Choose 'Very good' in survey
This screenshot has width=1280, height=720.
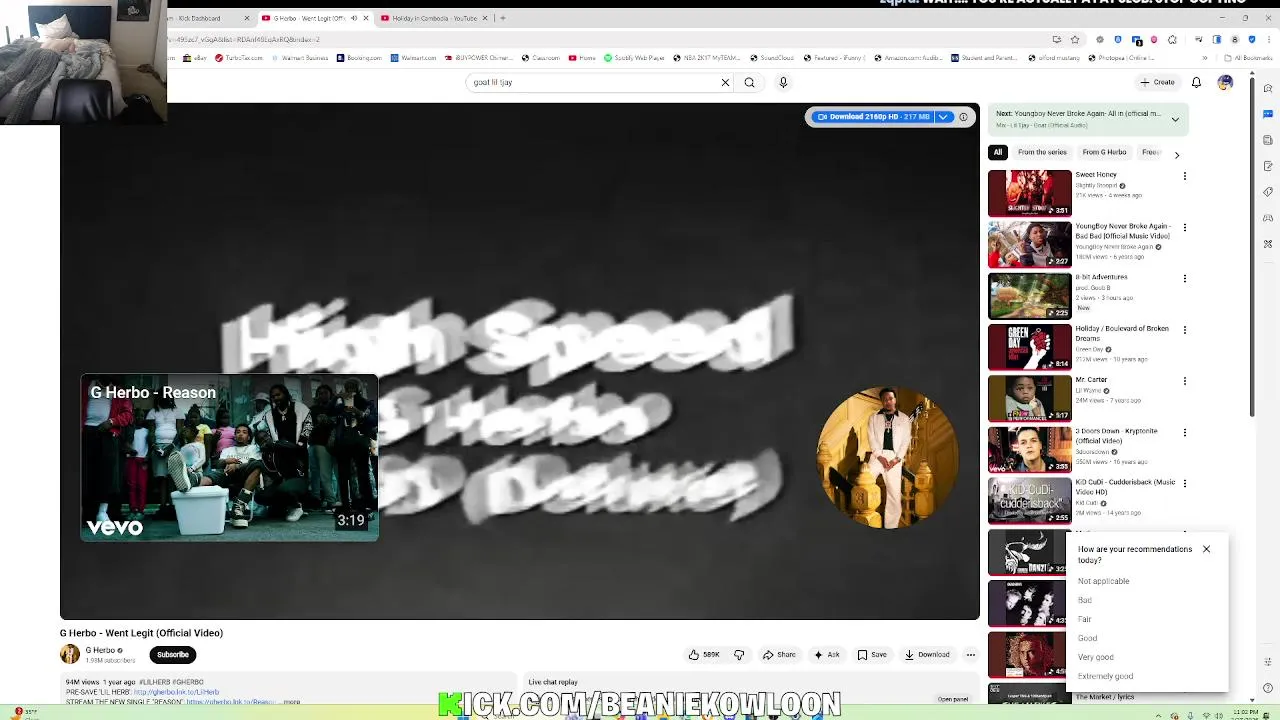[x=1095, y=657]
